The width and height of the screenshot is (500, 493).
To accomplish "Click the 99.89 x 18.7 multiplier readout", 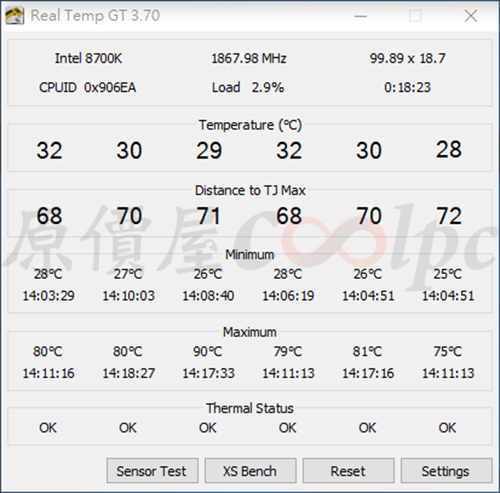I will coord(407,59).
